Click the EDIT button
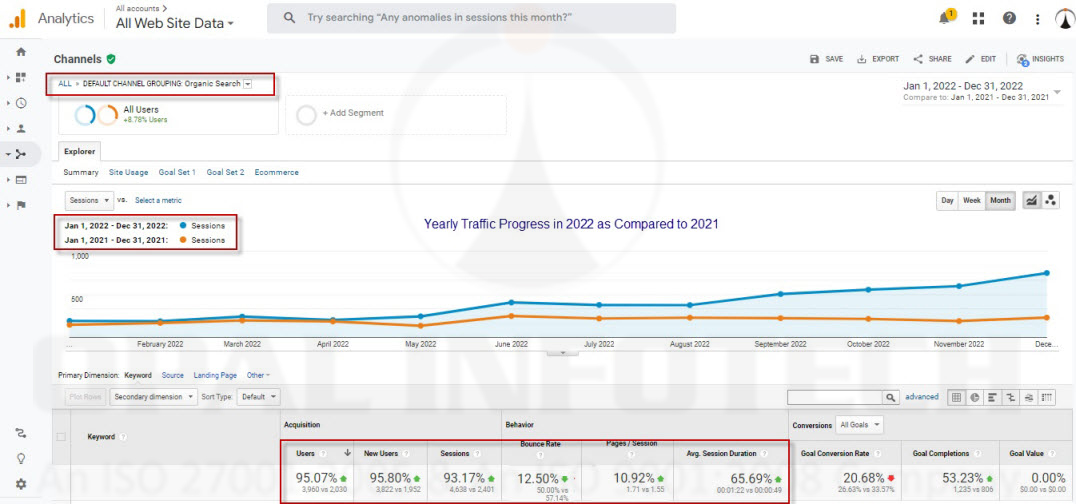The image size is (1076, 504). pos(981,59)
